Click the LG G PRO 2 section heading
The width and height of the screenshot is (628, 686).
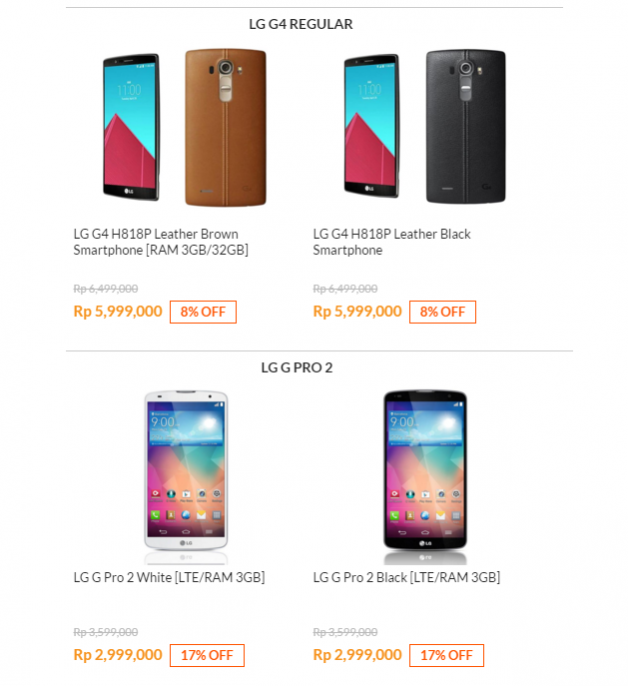tap(297, 368)
